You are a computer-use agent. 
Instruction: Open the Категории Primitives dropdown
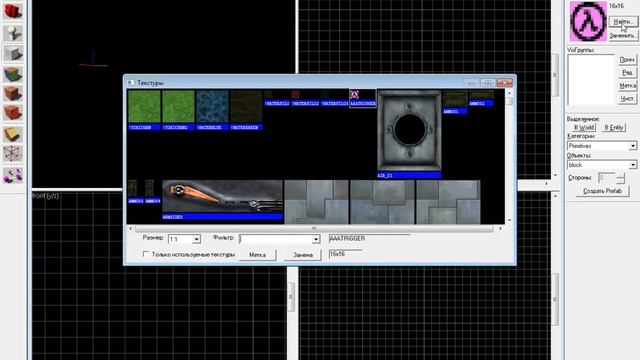point(602,146)
